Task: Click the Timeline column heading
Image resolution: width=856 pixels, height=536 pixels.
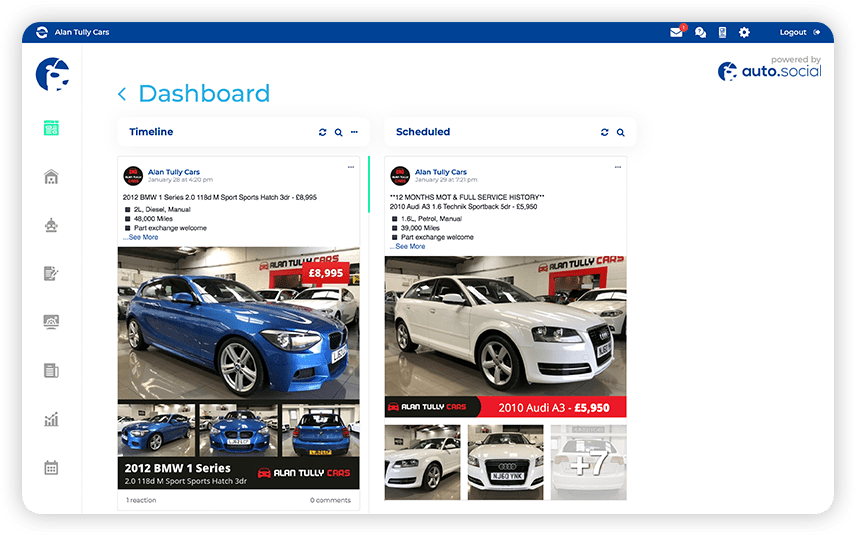Action: tap(151, 132)
